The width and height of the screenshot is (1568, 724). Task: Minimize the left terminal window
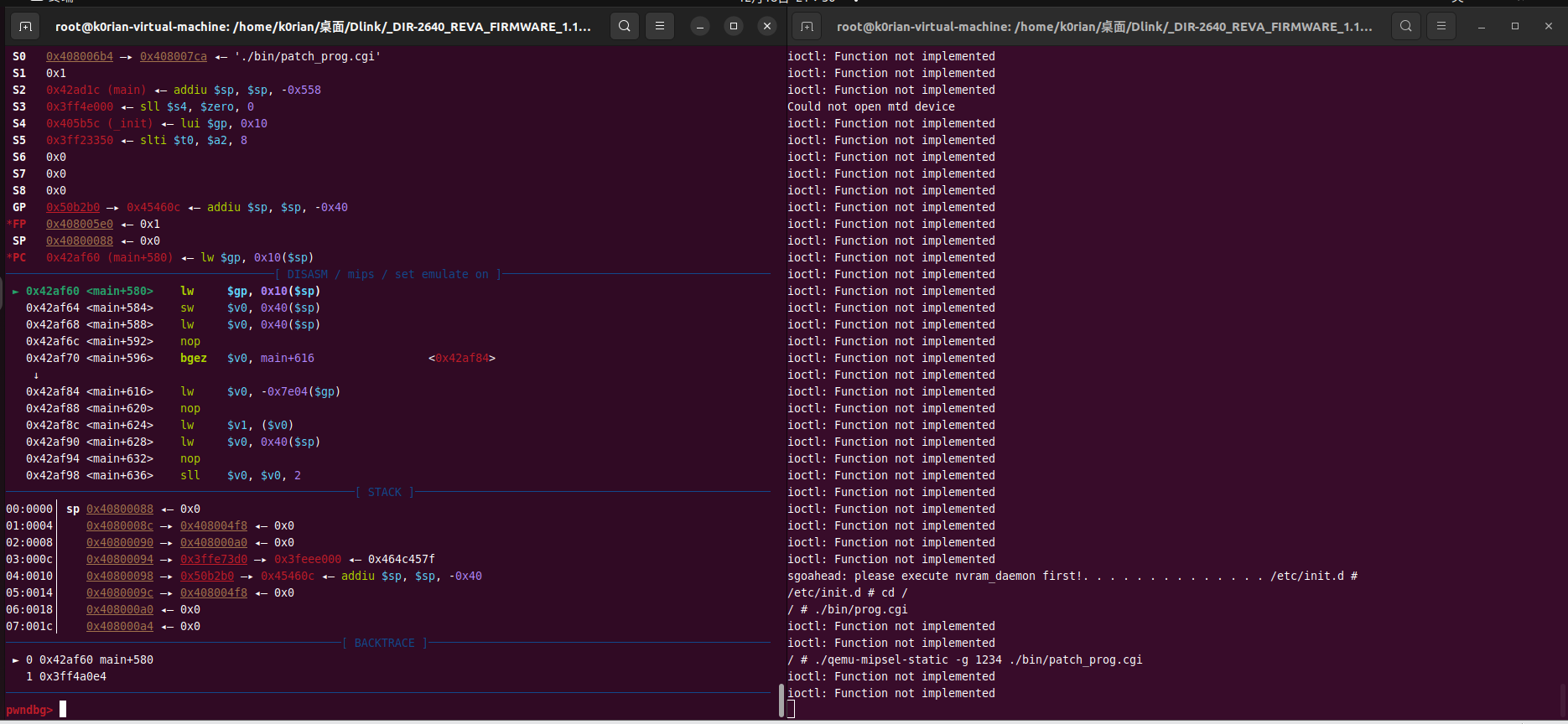pyautogui.click(x=700, y=27)
